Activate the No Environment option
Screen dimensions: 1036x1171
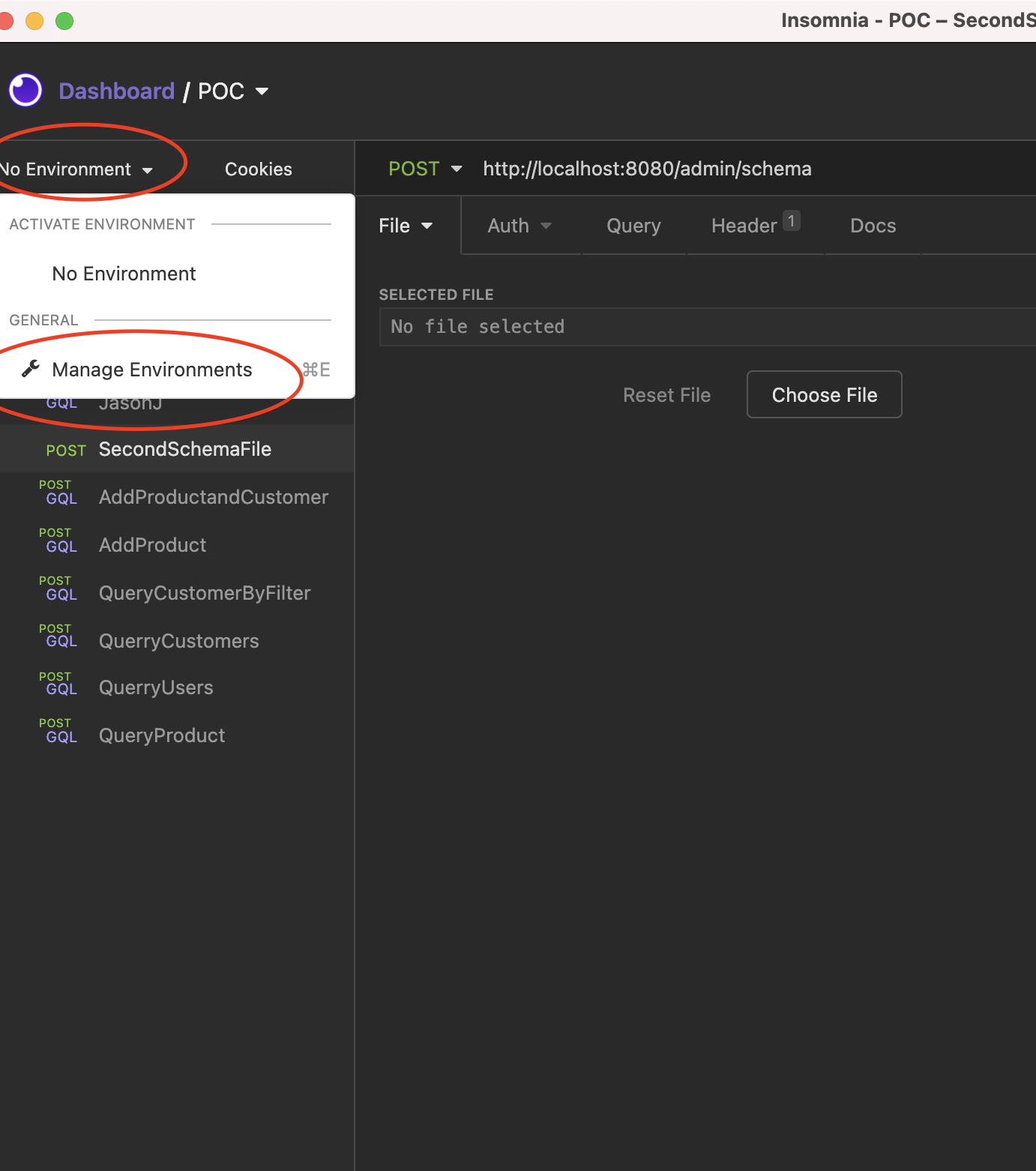(124, 273)
